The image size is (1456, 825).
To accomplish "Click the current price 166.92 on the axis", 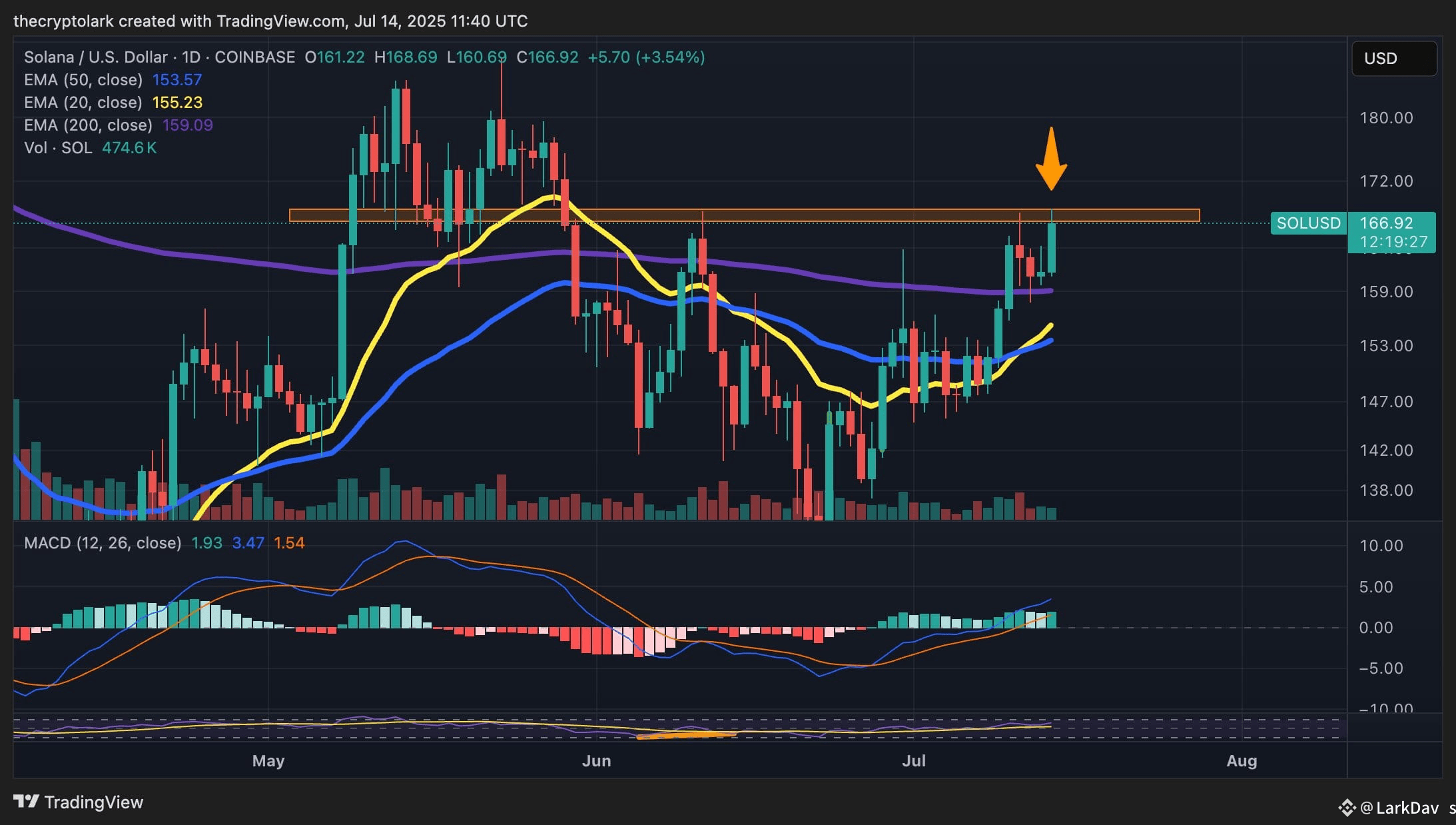I will [1387, 223].
